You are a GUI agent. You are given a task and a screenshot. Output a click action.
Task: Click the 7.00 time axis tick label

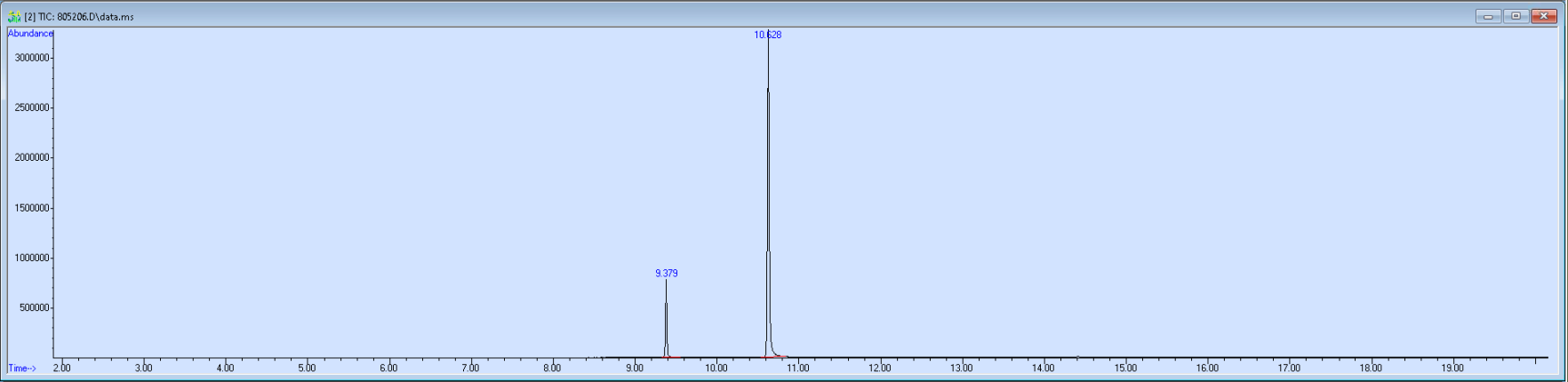pos(470,368)
